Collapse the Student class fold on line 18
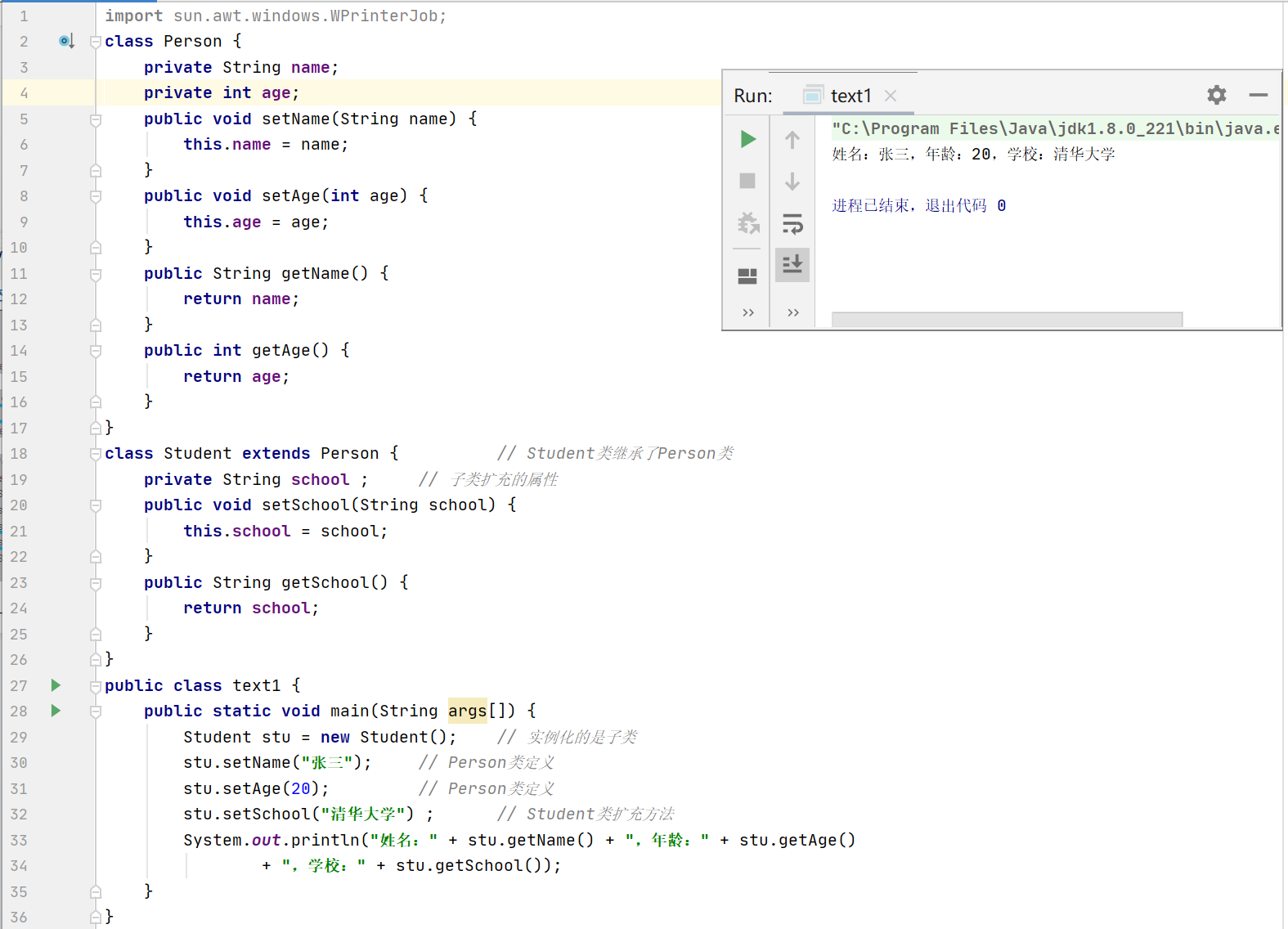1288x929 pixels. pos(96,454)
